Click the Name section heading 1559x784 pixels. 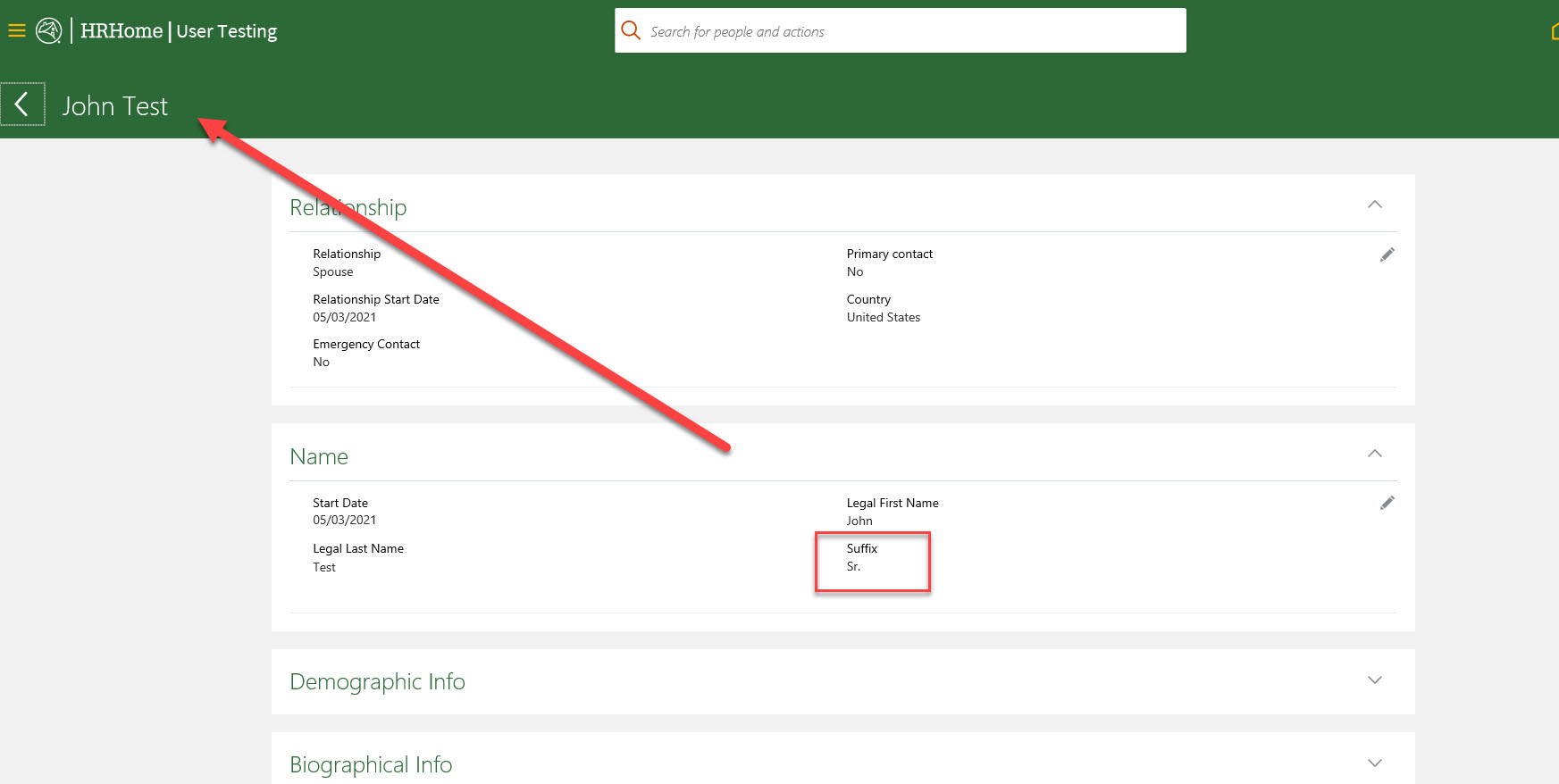(319, 456)
